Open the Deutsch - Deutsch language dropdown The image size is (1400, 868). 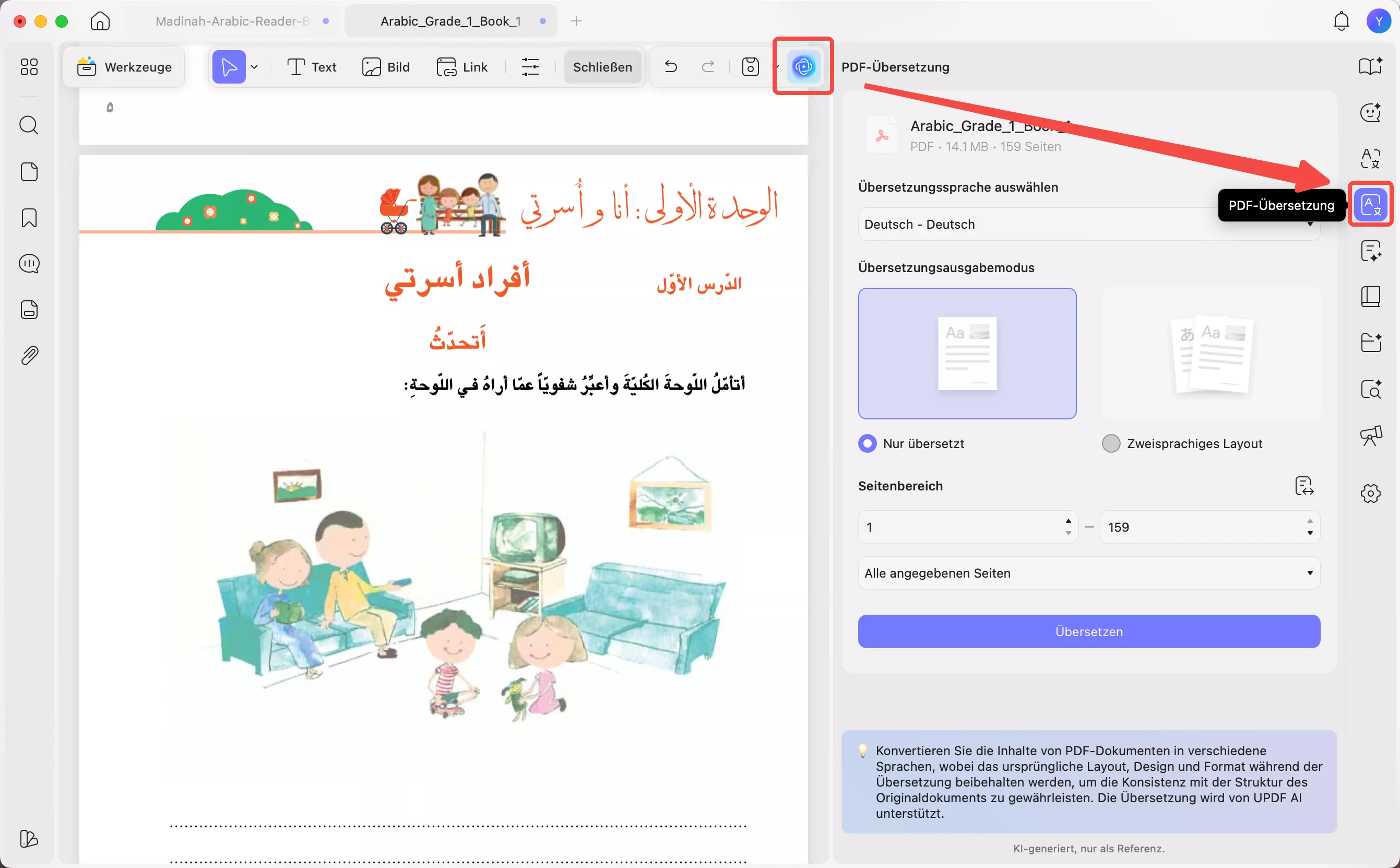[x=1088, y=224]
